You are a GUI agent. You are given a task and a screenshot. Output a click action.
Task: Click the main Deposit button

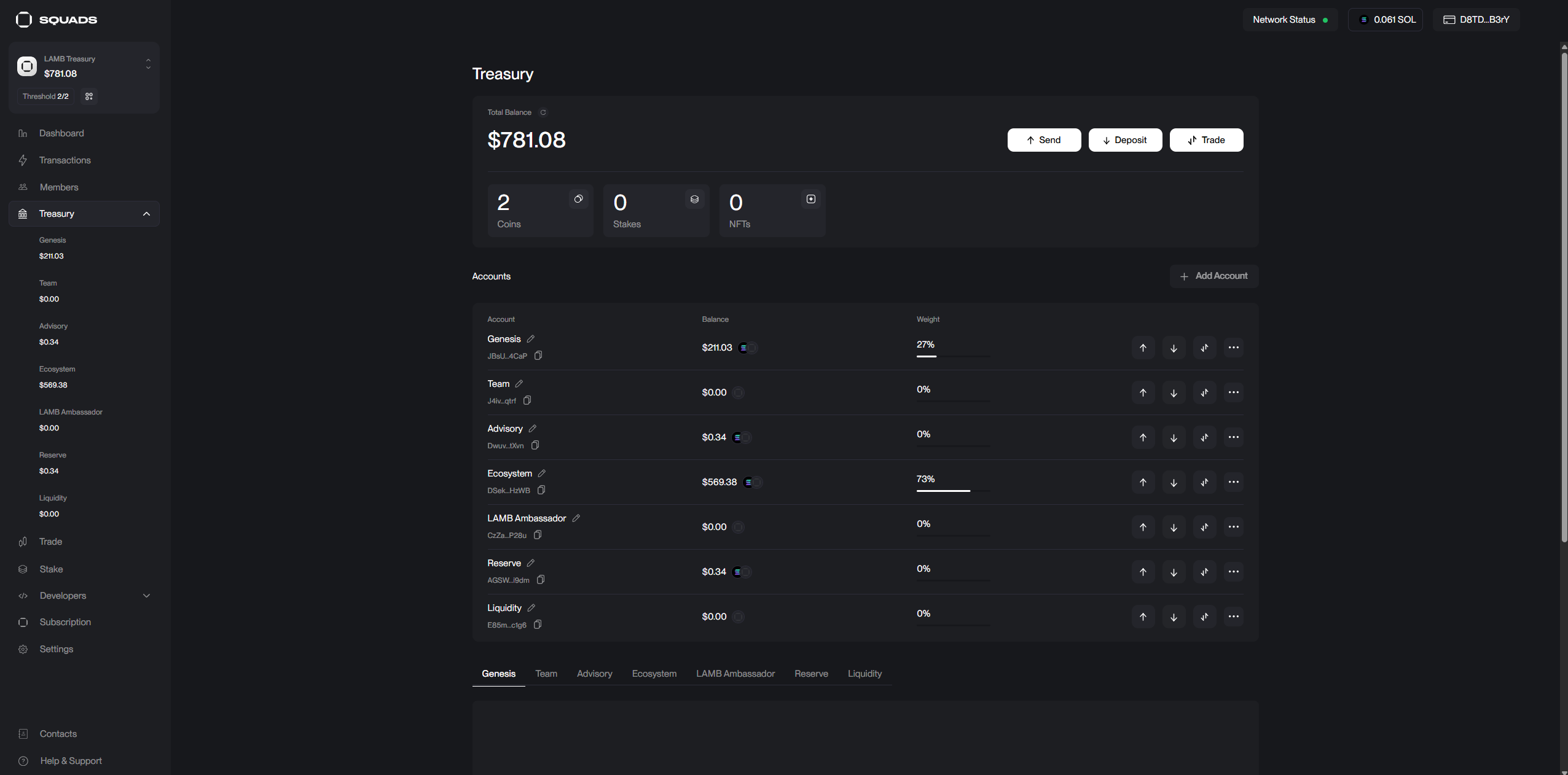click(x=1125, y=140)
